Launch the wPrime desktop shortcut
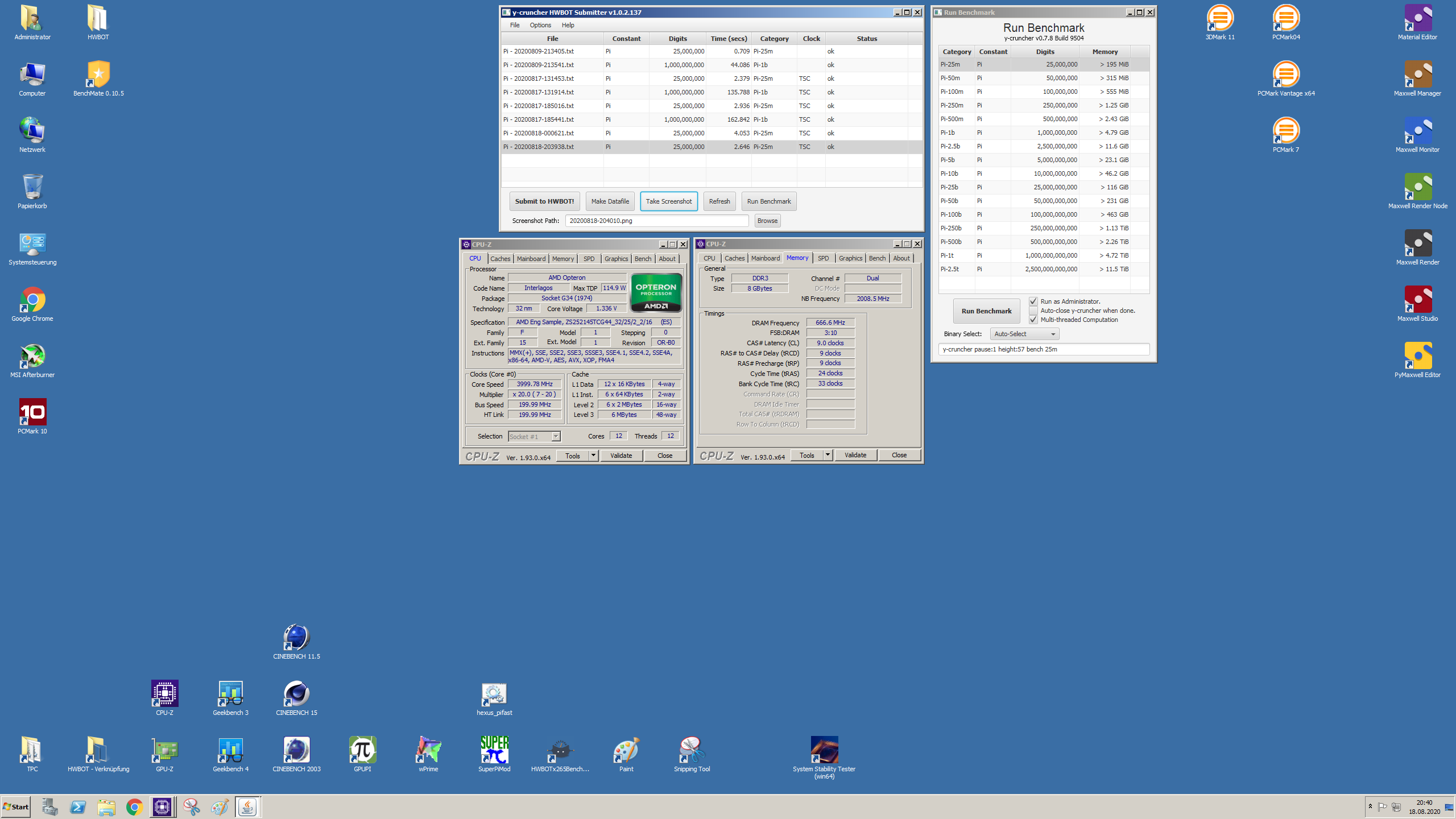The image size is (1456, 819). (x=428, y=754)
